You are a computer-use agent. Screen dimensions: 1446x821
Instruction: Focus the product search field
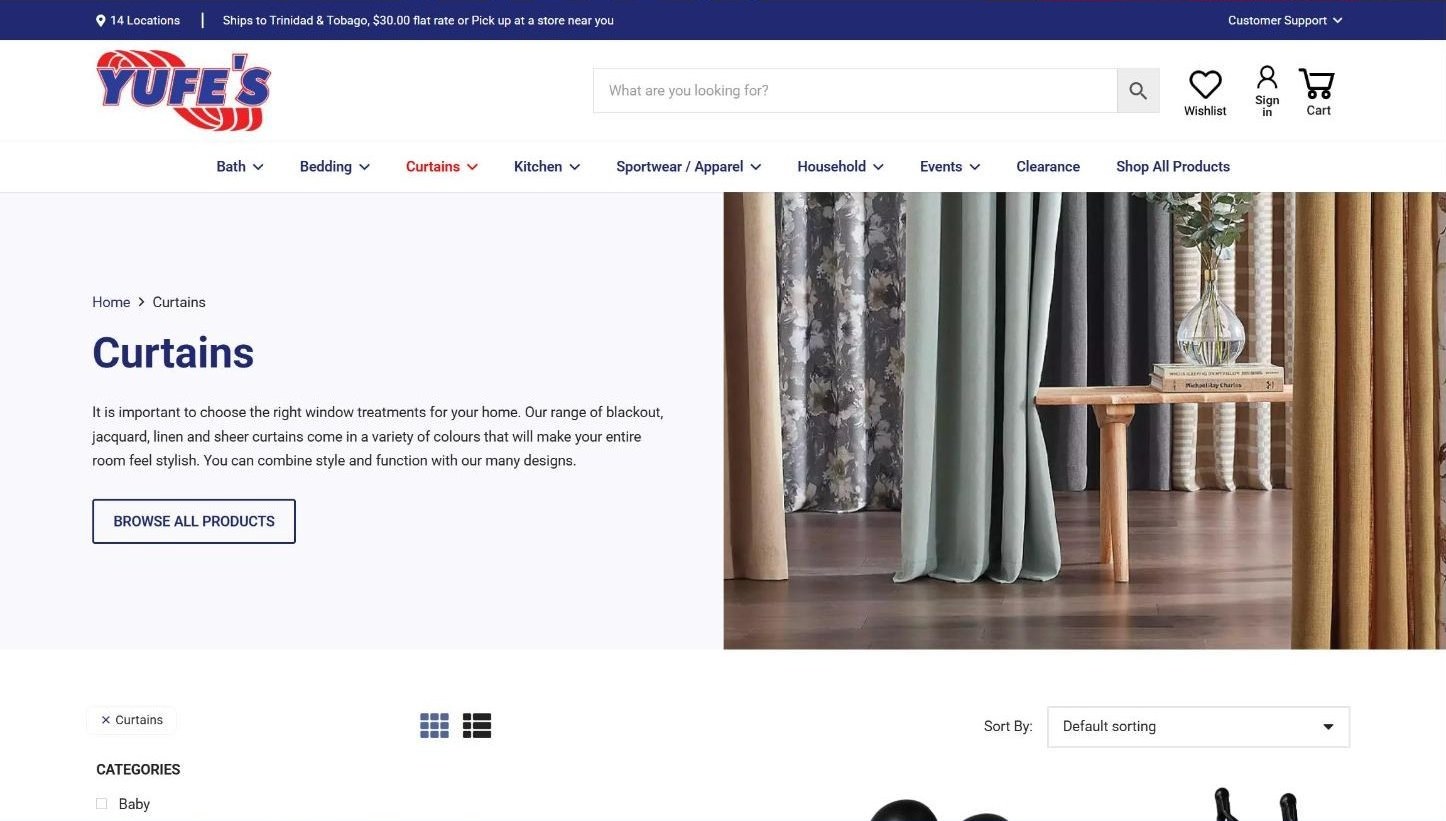[x=855, y=91]
